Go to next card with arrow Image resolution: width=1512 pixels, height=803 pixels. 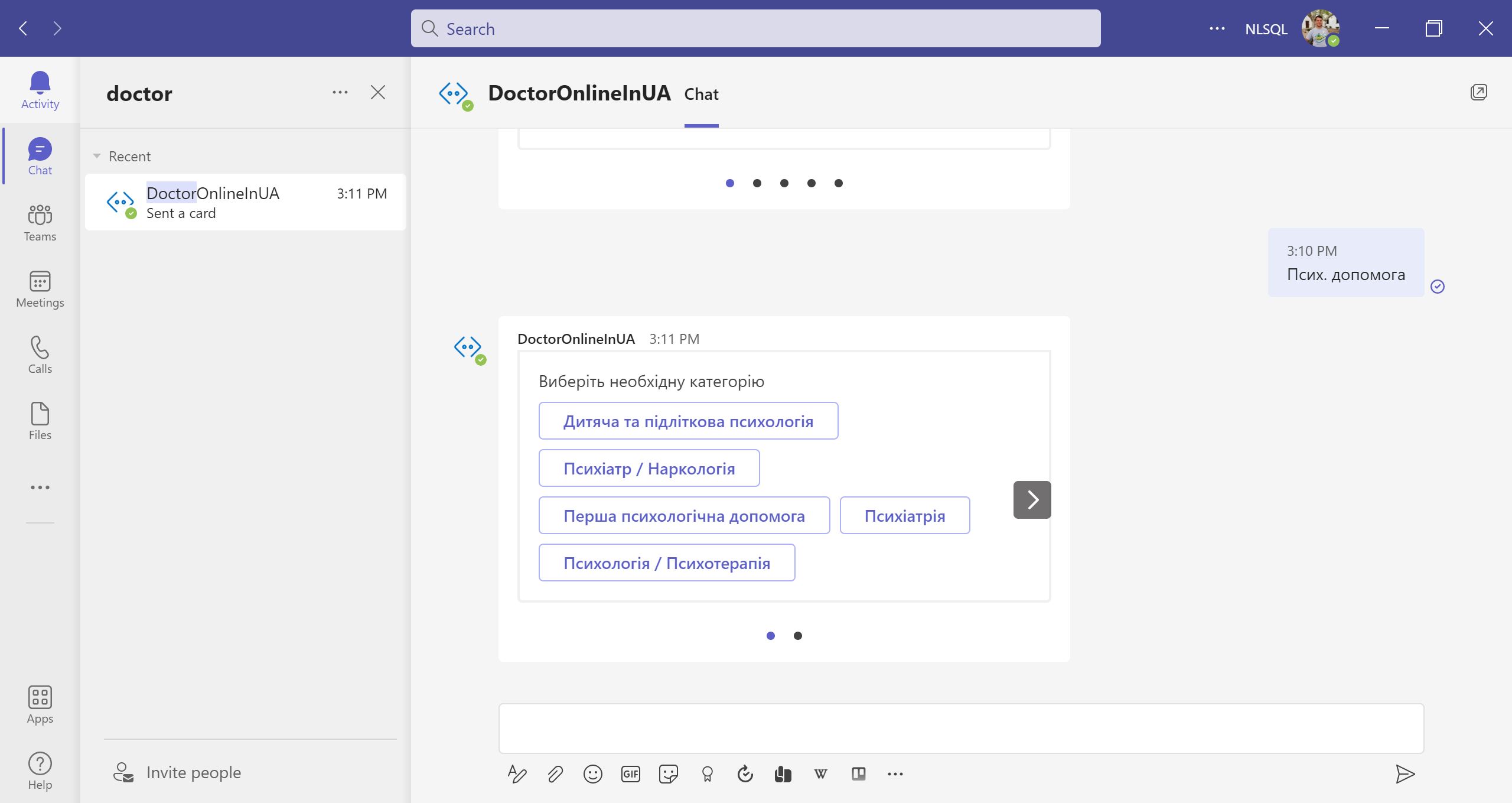pos(1032,500)
